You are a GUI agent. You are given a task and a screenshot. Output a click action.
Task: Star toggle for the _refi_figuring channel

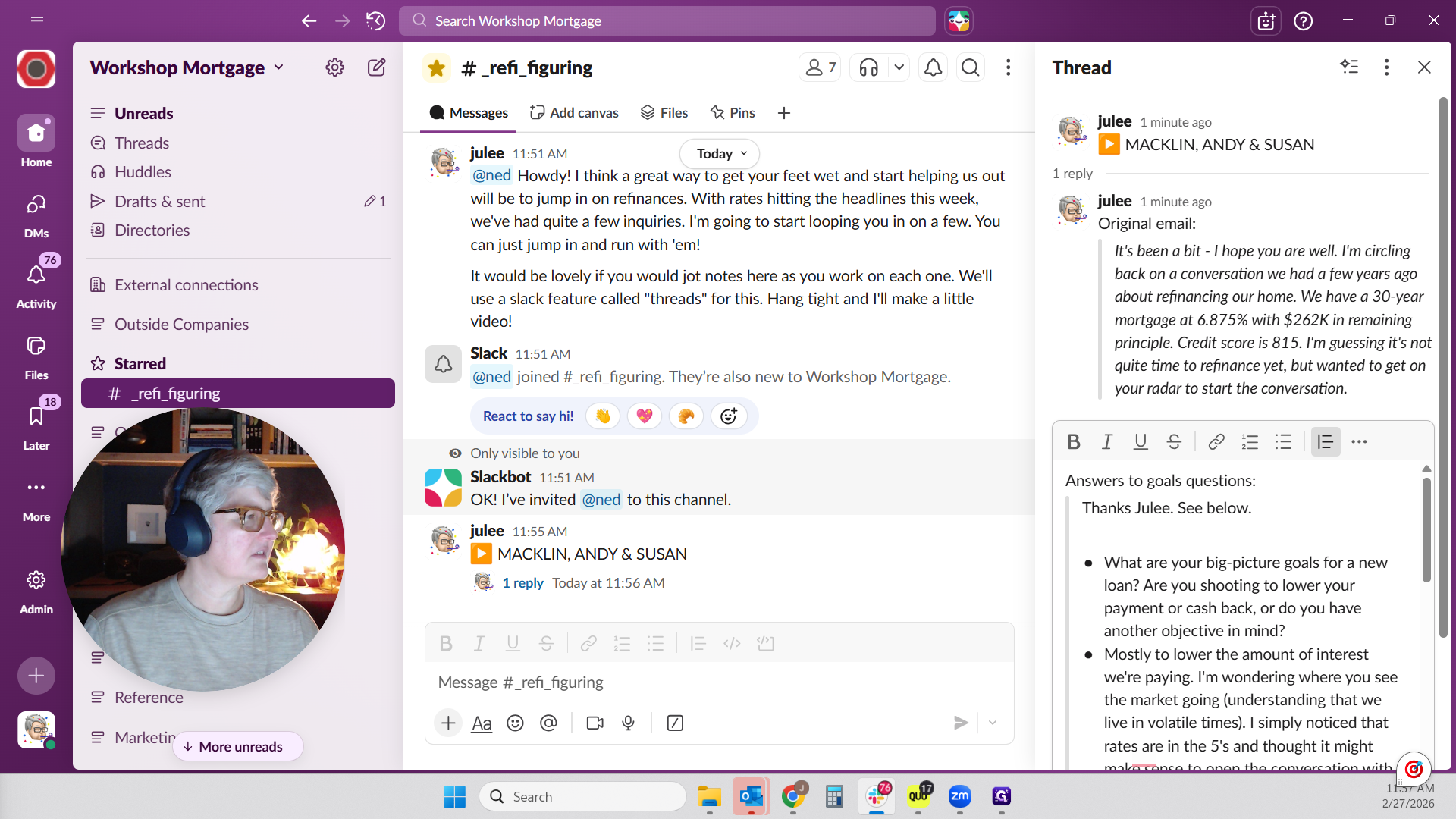pos(437,68)
